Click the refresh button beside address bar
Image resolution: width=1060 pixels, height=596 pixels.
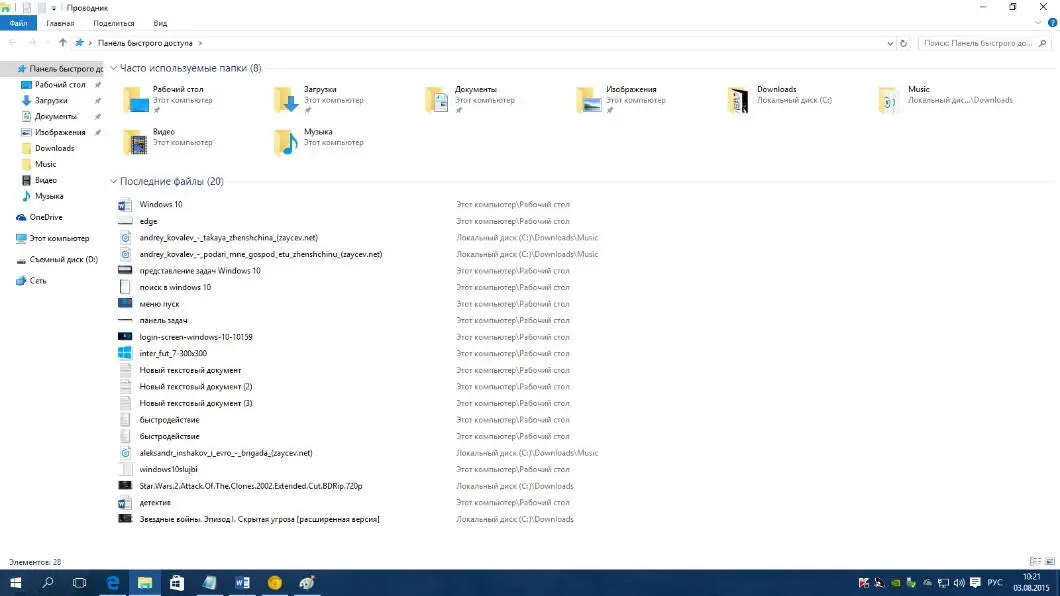coord(904,43)
